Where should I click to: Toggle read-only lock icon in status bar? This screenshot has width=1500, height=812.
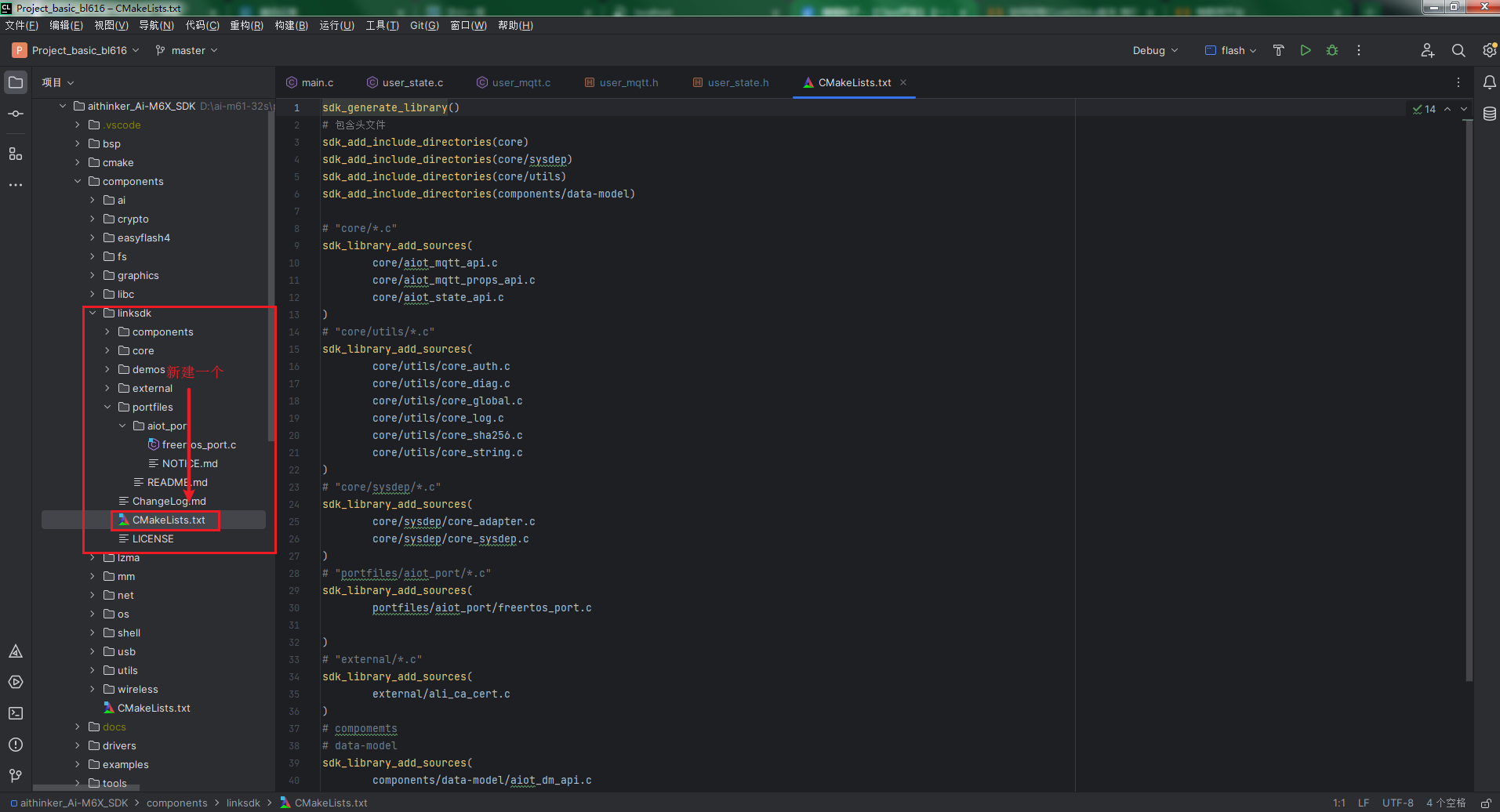1486,803
